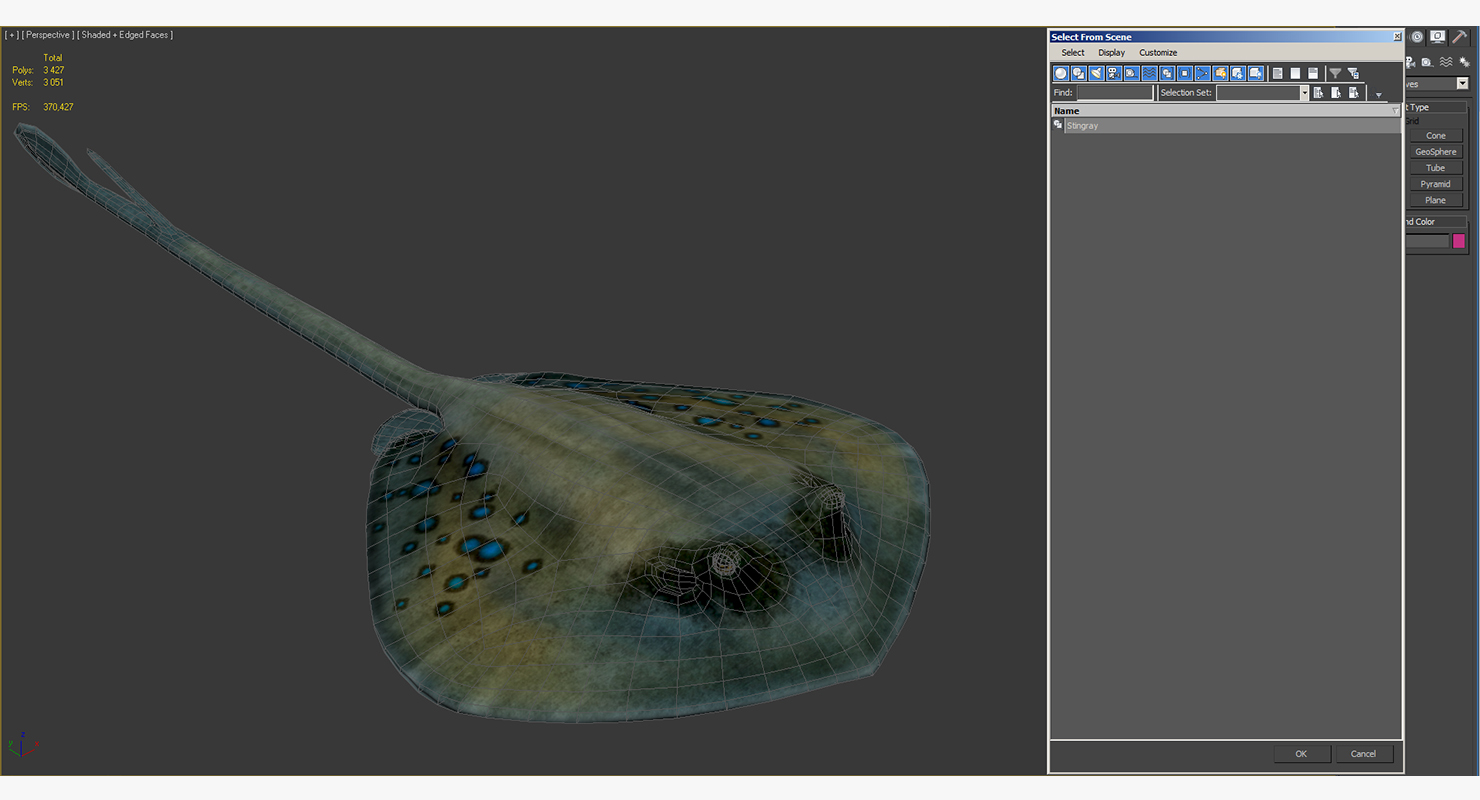This screenshot has height=800, width=1480.
Task: Click the Tube primitive button
Action: [1435, 168]
